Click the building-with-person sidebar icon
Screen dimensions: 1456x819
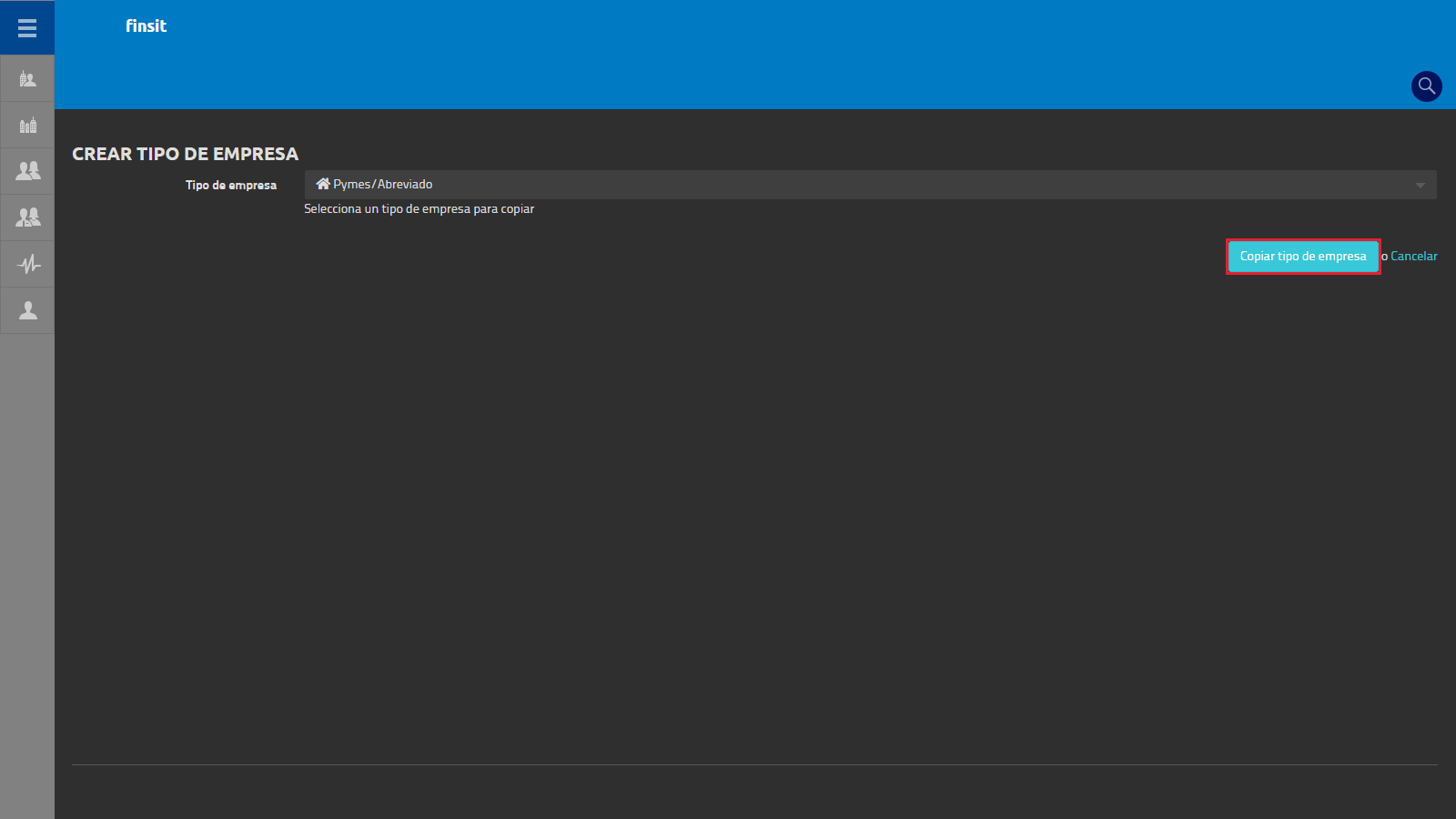point(27,79)
